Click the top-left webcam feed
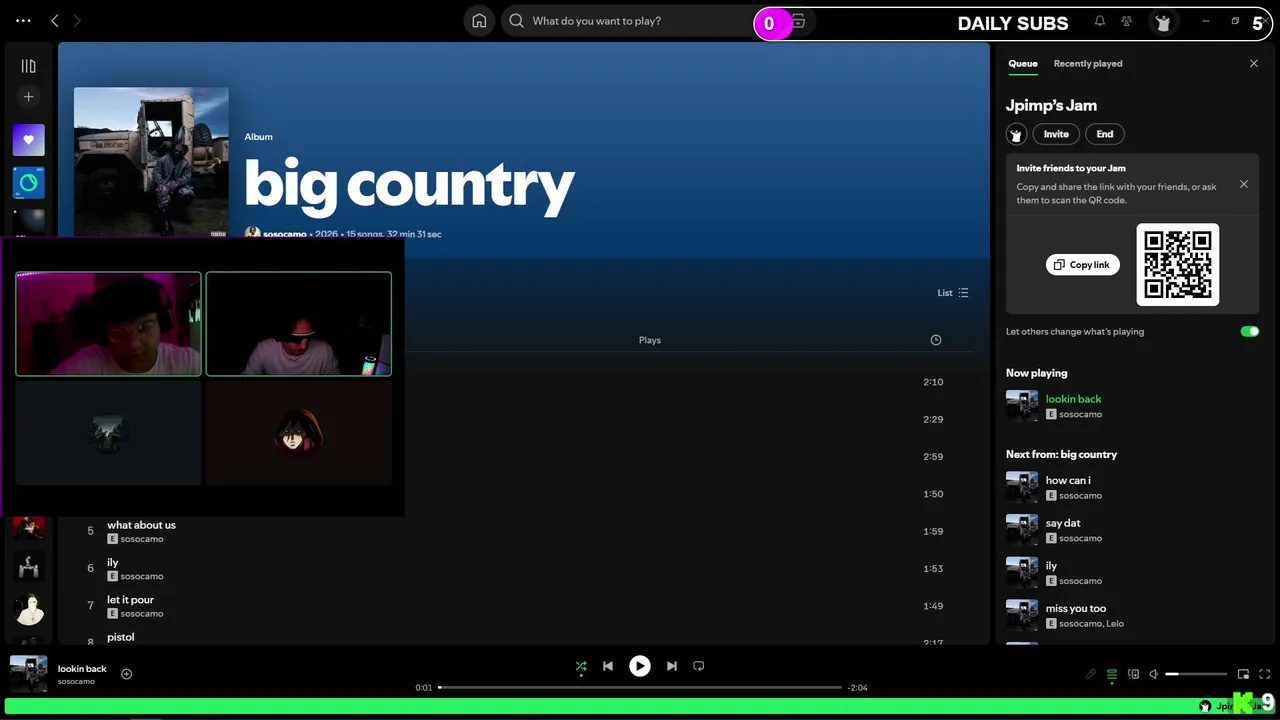This screenshot has height=720, width=1280. 108,324
